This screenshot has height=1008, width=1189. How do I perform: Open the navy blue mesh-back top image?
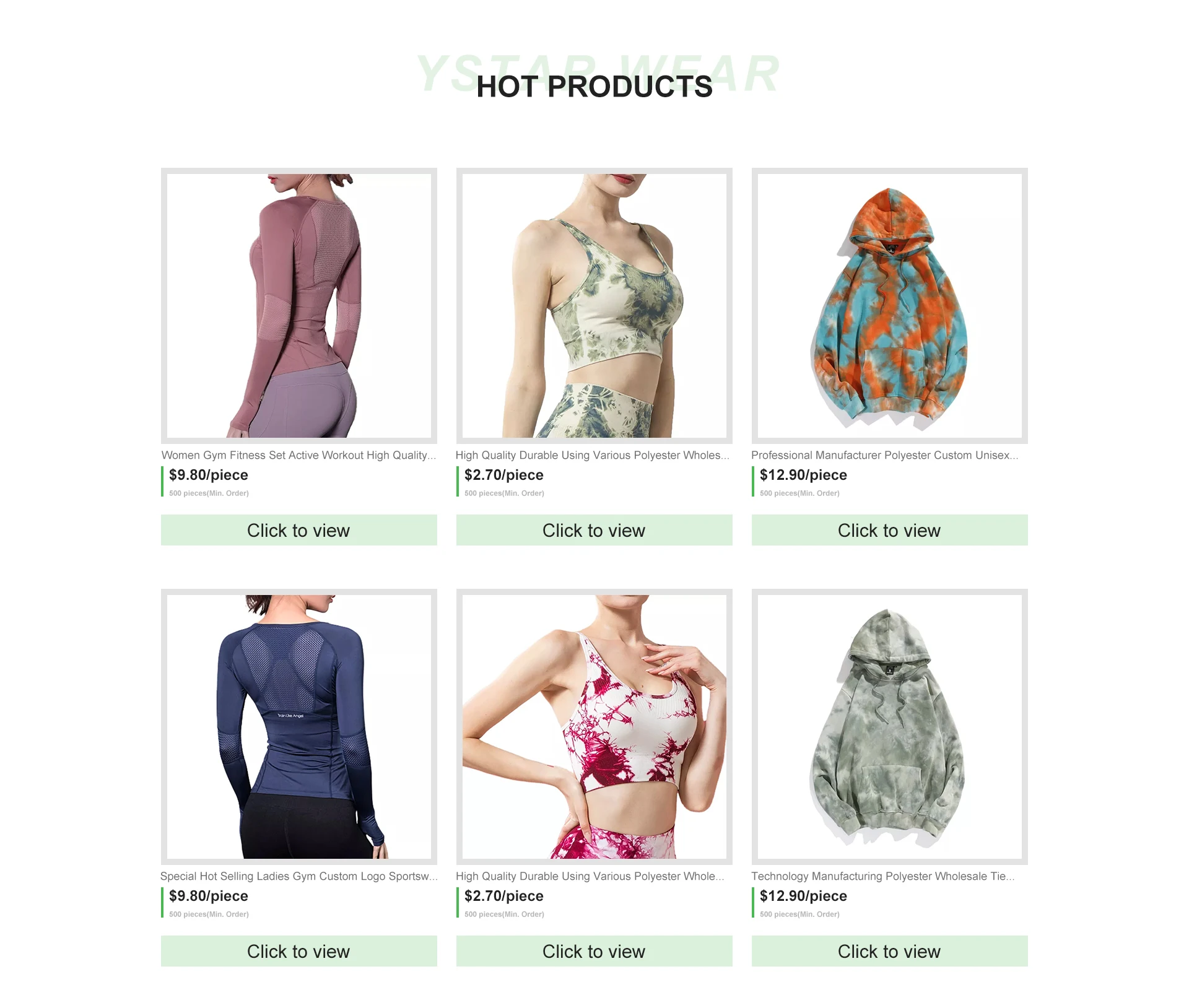point(299,726)
